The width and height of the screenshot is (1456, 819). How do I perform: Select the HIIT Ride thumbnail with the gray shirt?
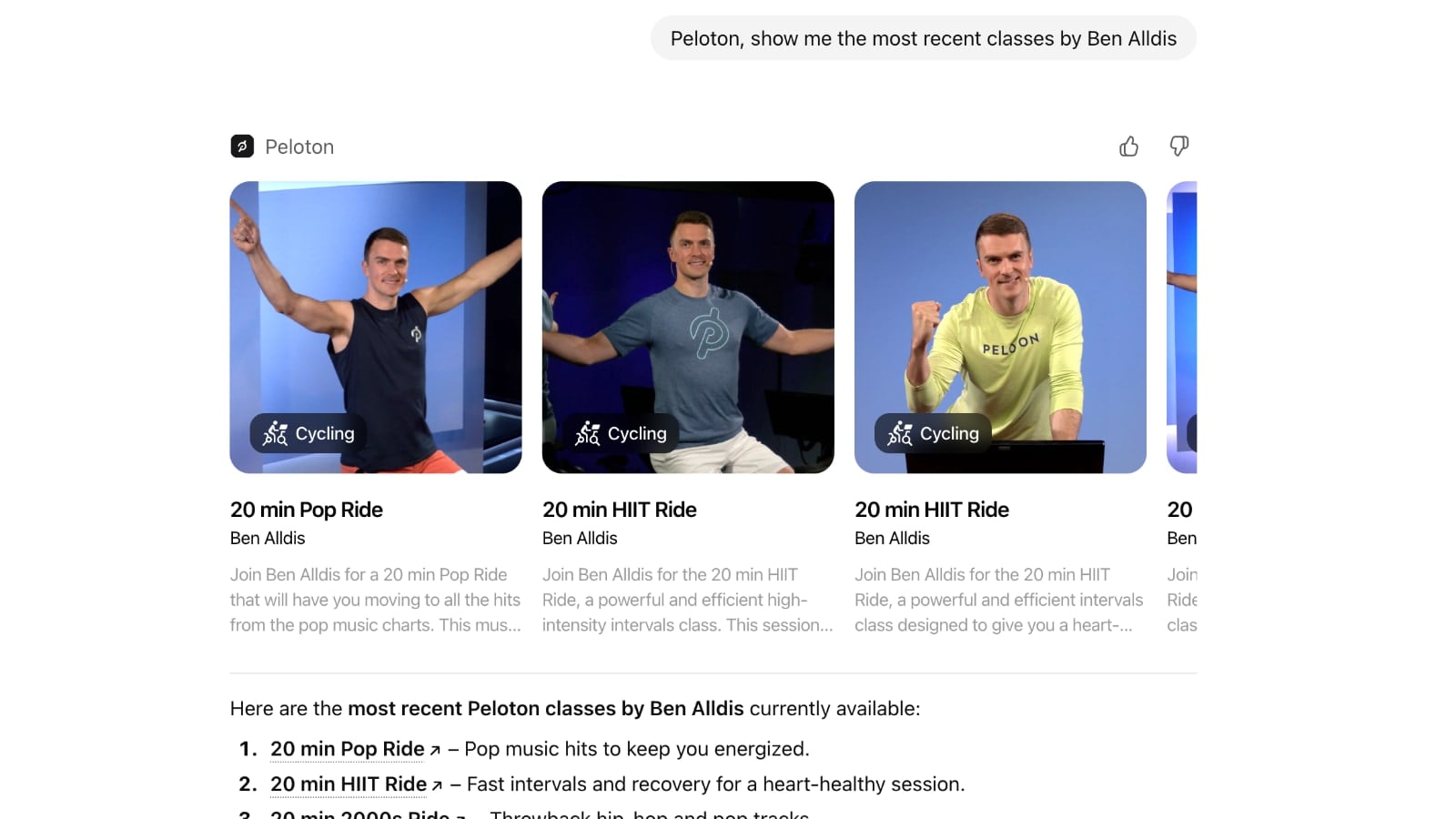point(688,328)
